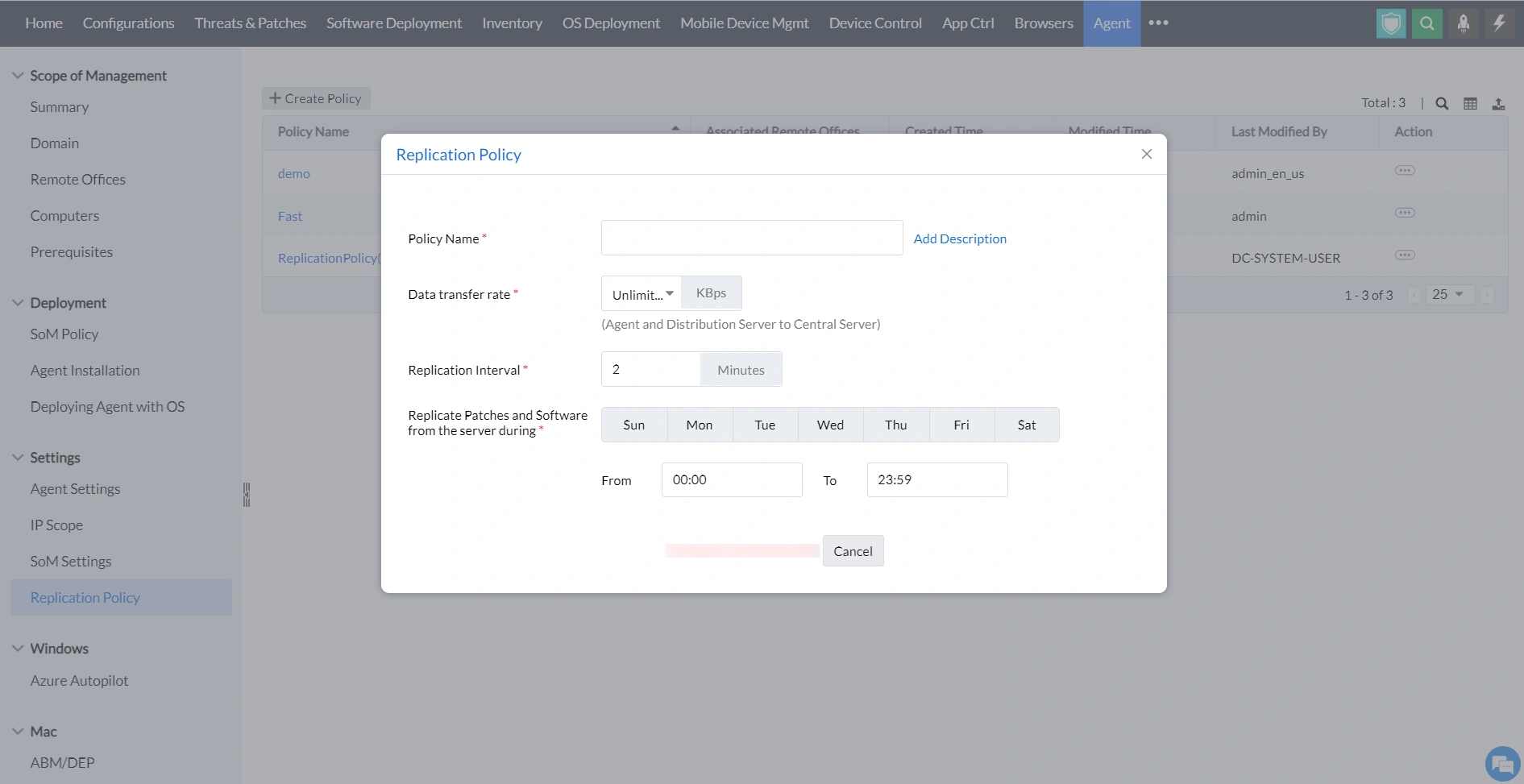Click the To time field
This screenshot has height=784, width=1524.
(x=937, y=480)
